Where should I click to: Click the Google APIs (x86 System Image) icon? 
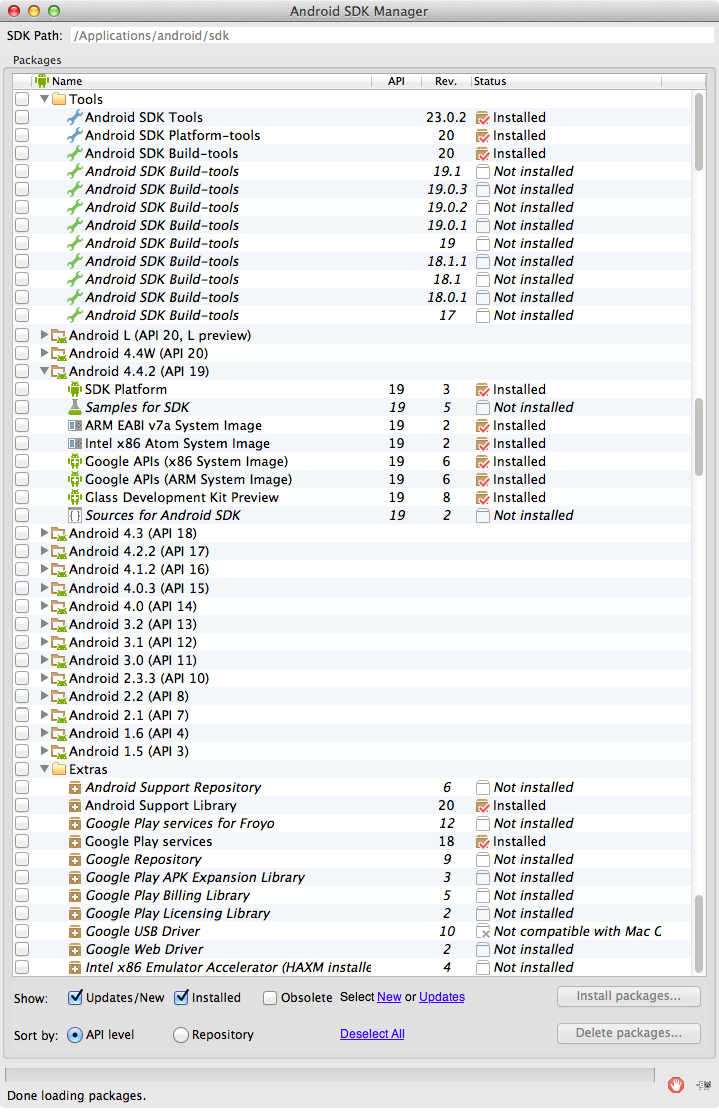coord(75,461)
